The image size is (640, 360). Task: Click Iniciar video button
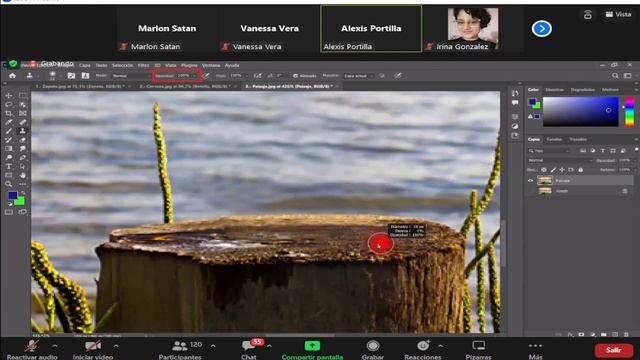(93, 350)
